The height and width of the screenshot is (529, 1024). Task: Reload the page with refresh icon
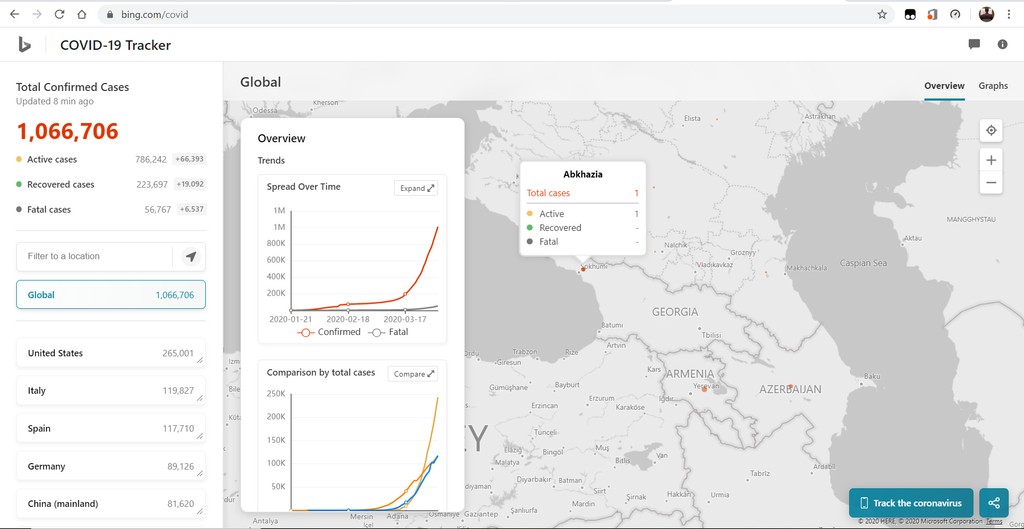click(x=59, y=14)
